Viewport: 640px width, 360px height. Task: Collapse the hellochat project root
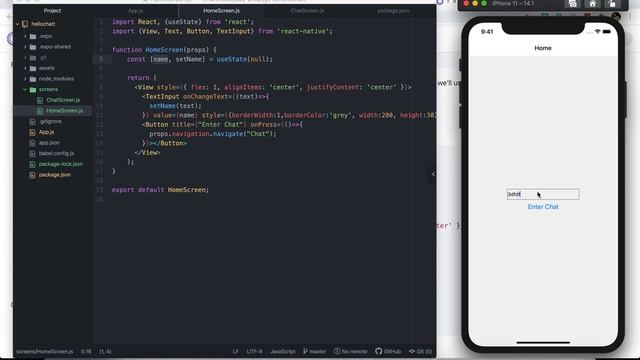(18, 24)
